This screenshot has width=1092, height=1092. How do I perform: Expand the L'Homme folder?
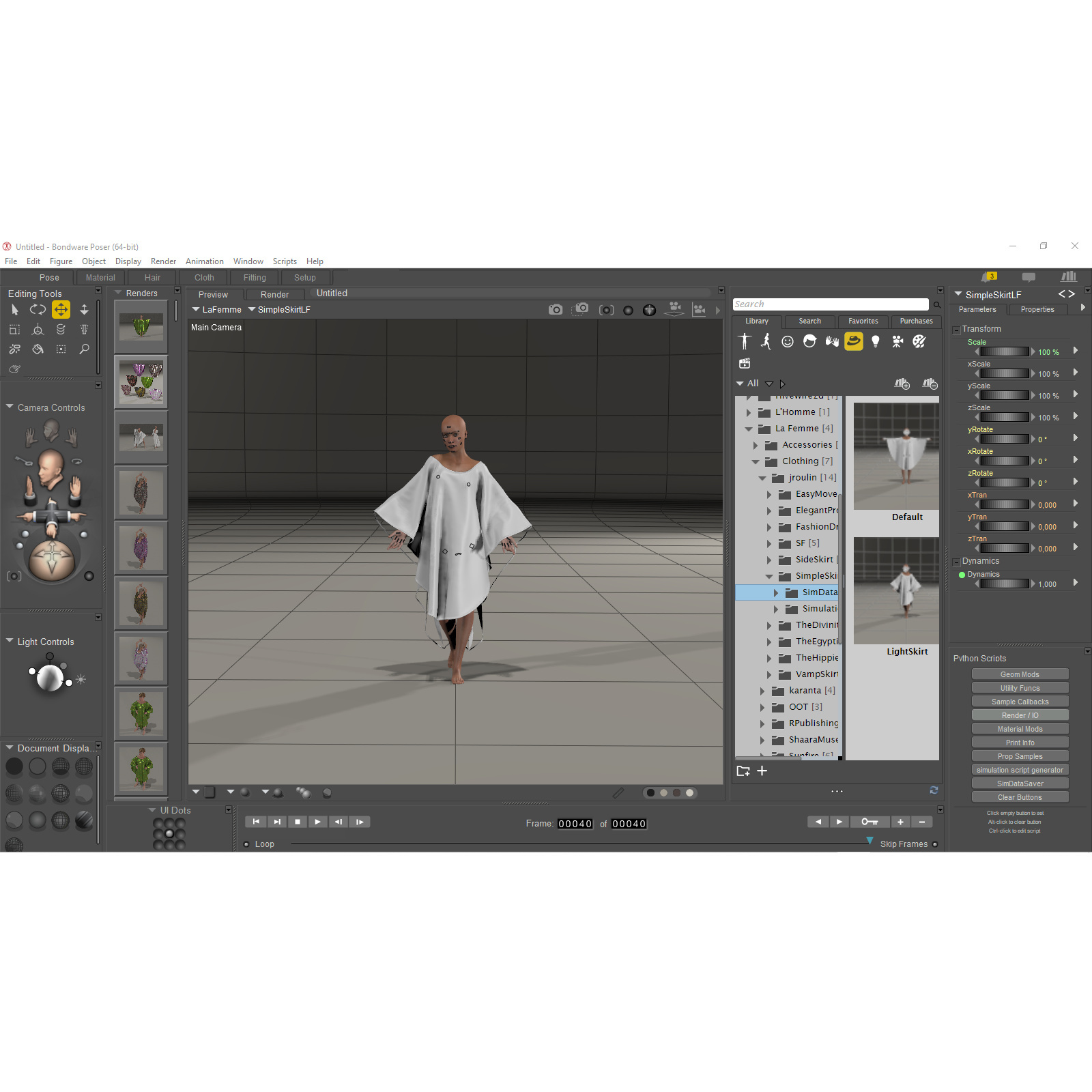(x=749, y=412)
